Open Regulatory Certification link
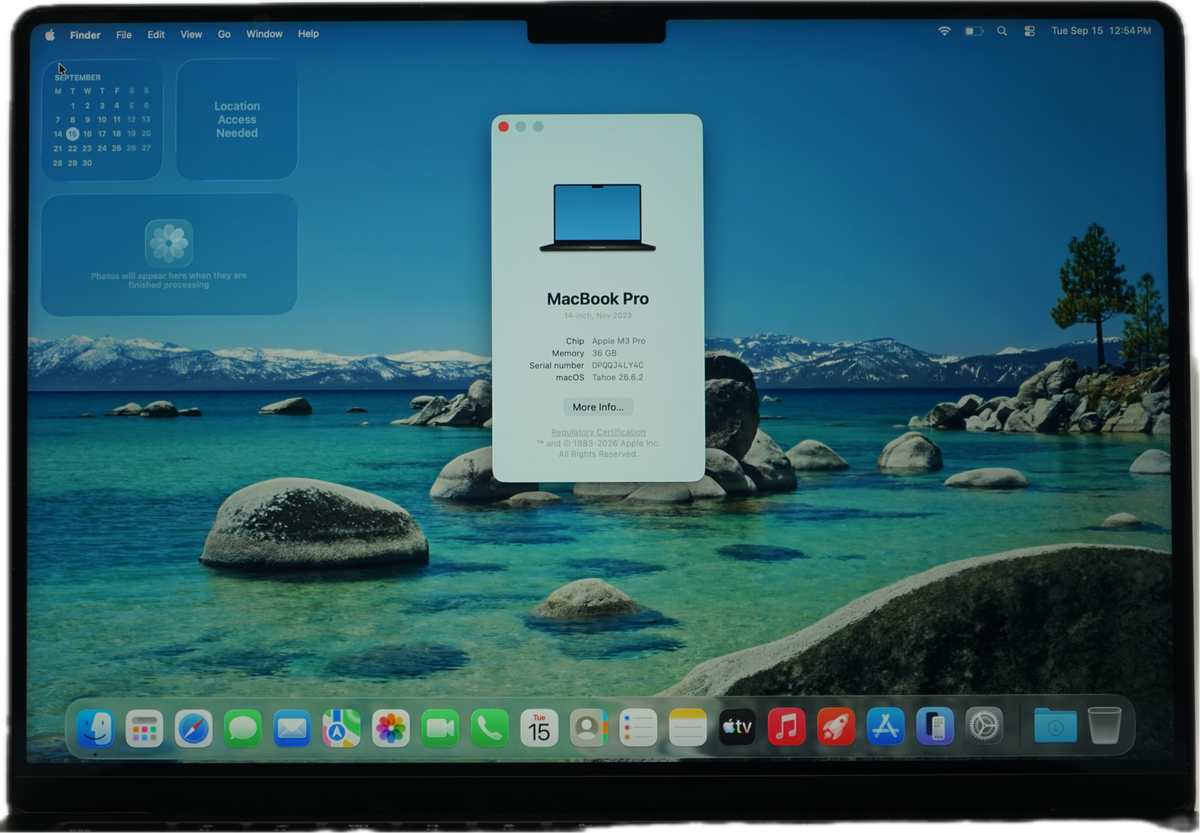This screenshot has height=833, width=1200. (598, 432)
